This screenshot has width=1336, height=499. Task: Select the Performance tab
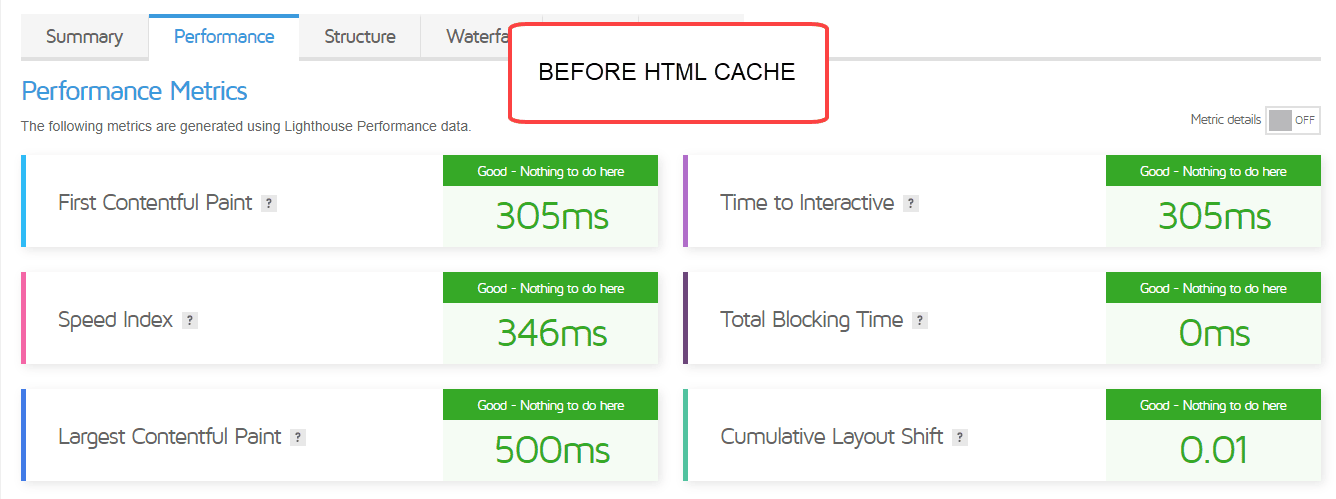point(224,37)
